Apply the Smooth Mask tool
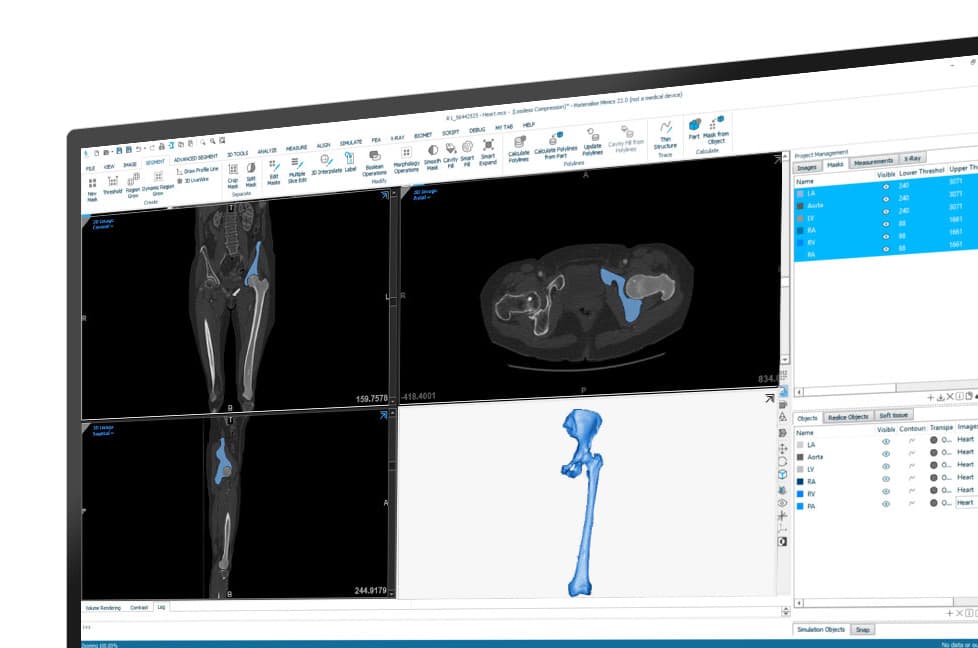978x648 pixels. 432,157
